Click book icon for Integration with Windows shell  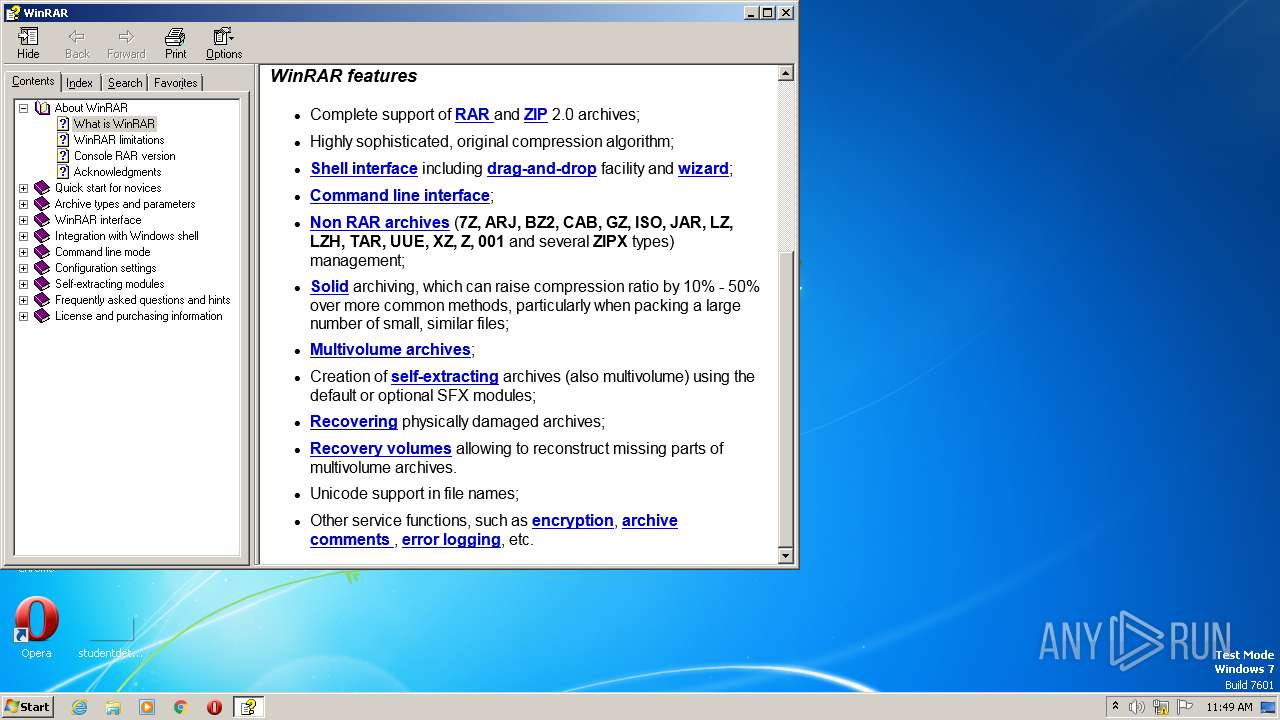coord(42,236)
